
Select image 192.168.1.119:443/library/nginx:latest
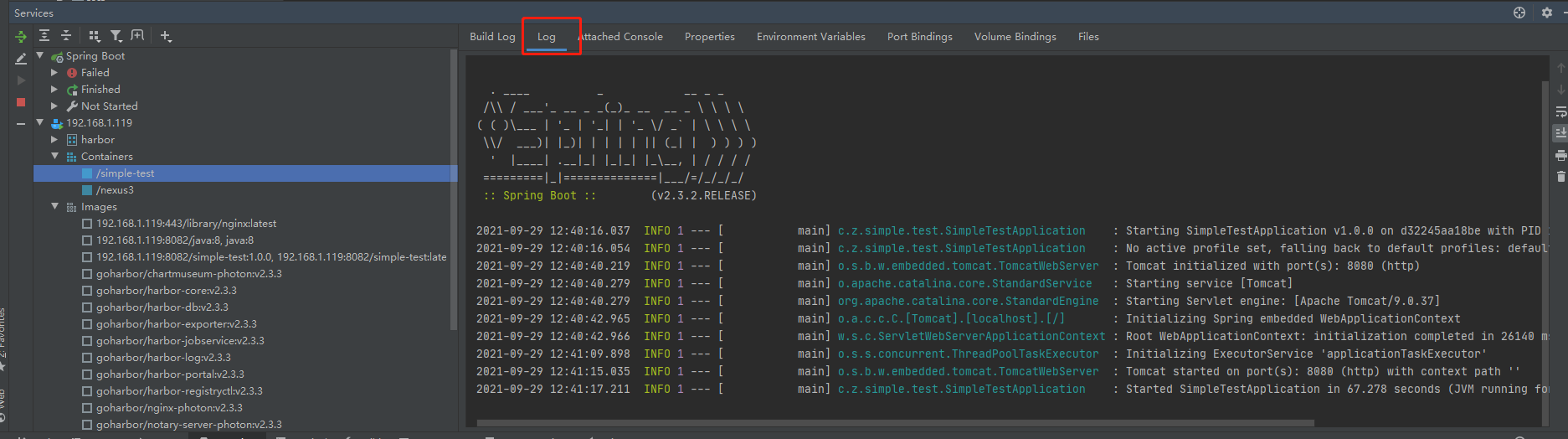click(186, 224)
